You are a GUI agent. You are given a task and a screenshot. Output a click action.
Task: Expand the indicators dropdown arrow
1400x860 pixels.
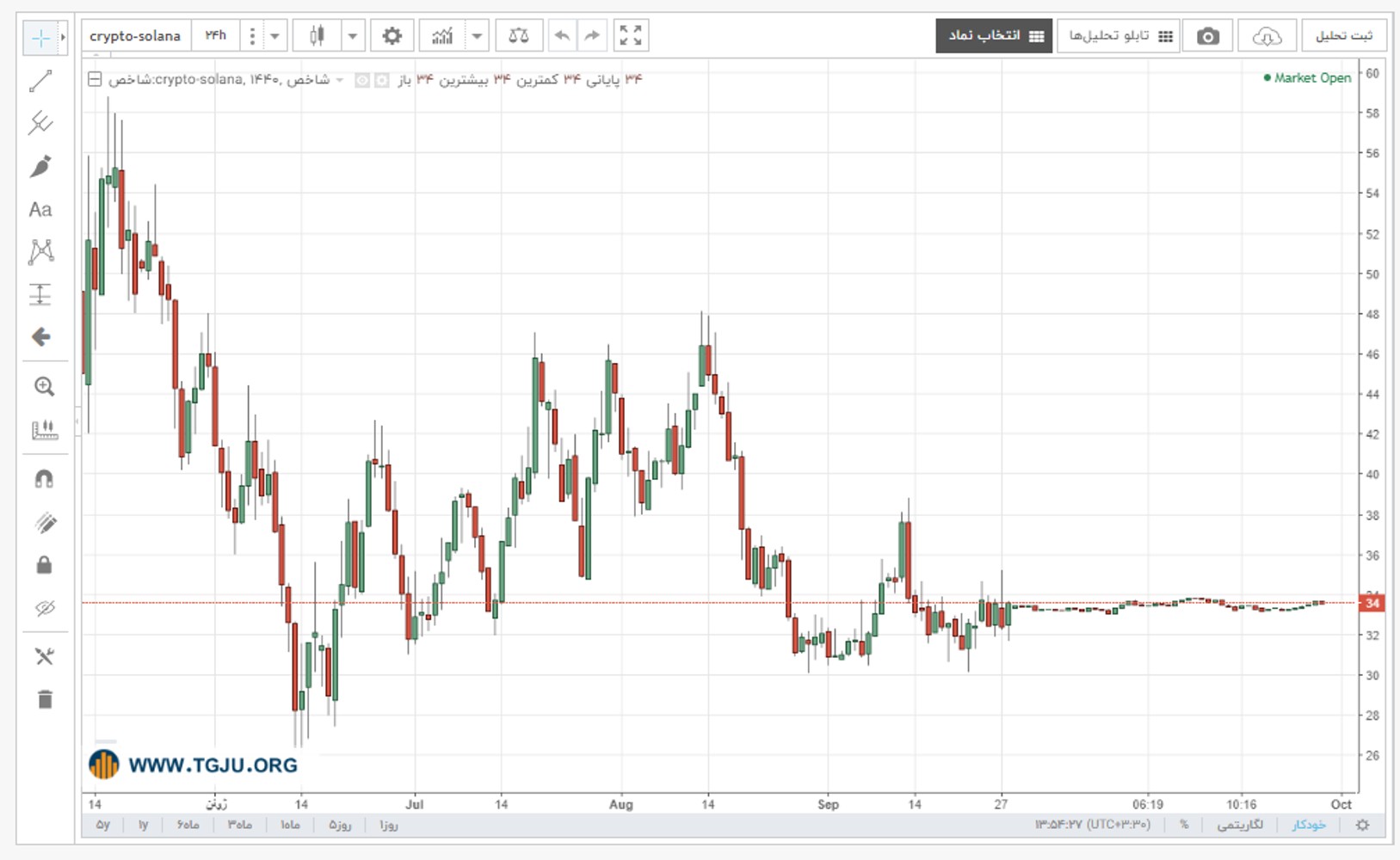pos(477,36)
